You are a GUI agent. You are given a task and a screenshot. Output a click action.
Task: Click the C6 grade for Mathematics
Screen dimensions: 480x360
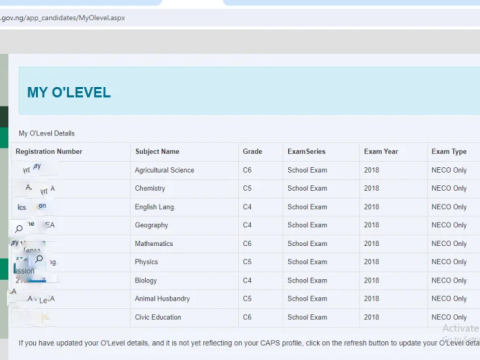(x=247, y=244)
